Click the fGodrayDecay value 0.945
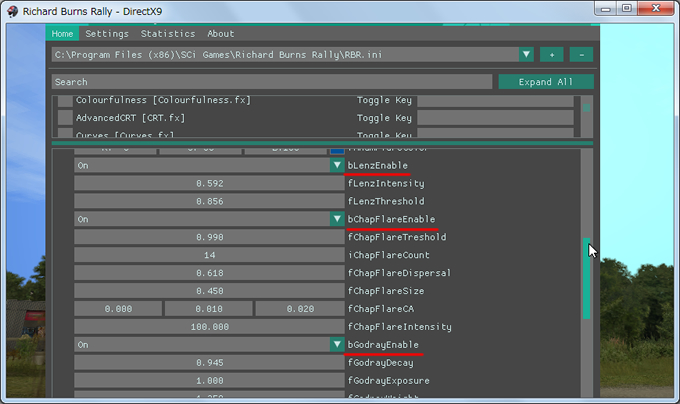 tap(209, 362)
